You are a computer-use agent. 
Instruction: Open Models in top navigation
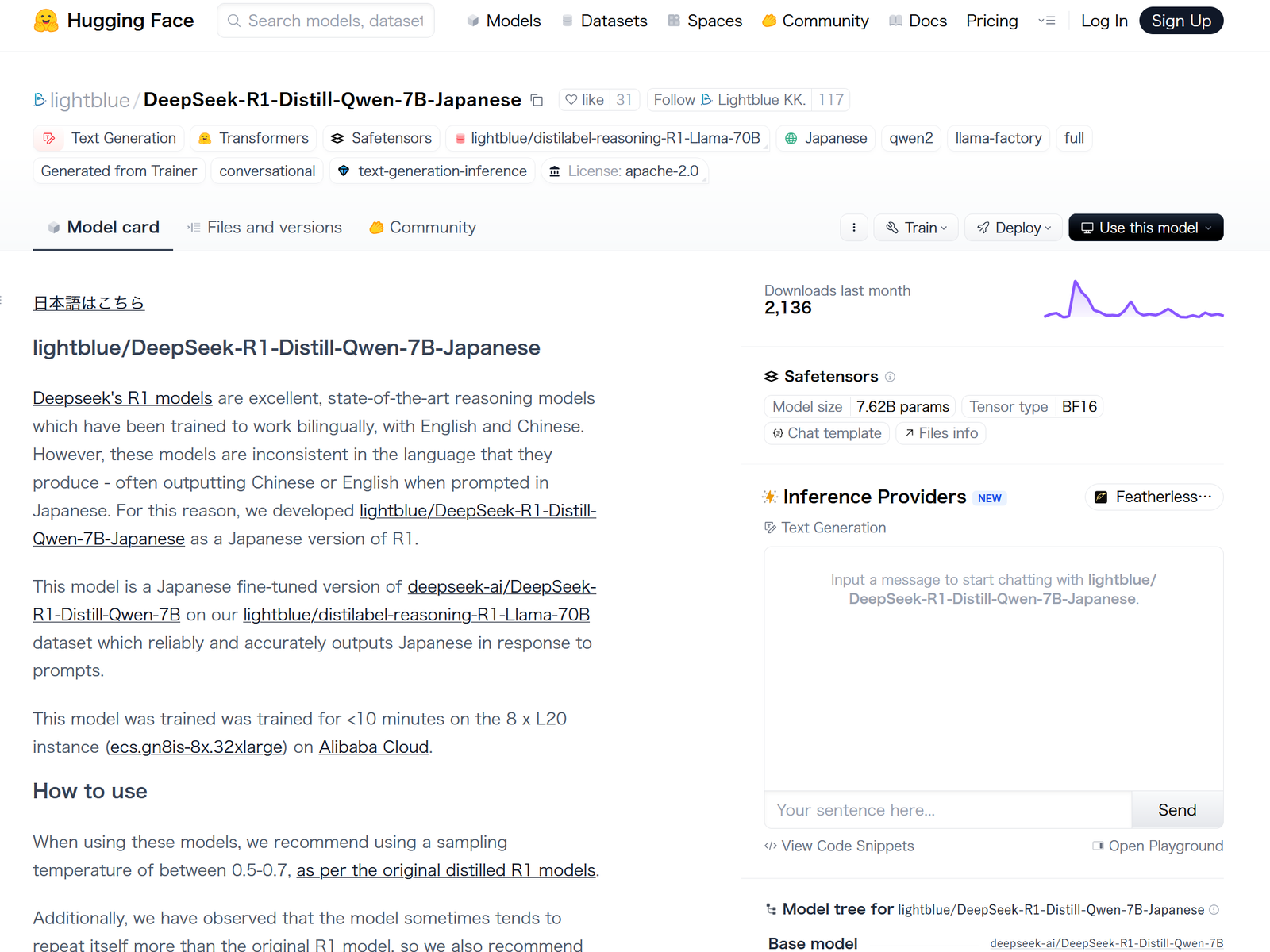[x=503, y=21]
